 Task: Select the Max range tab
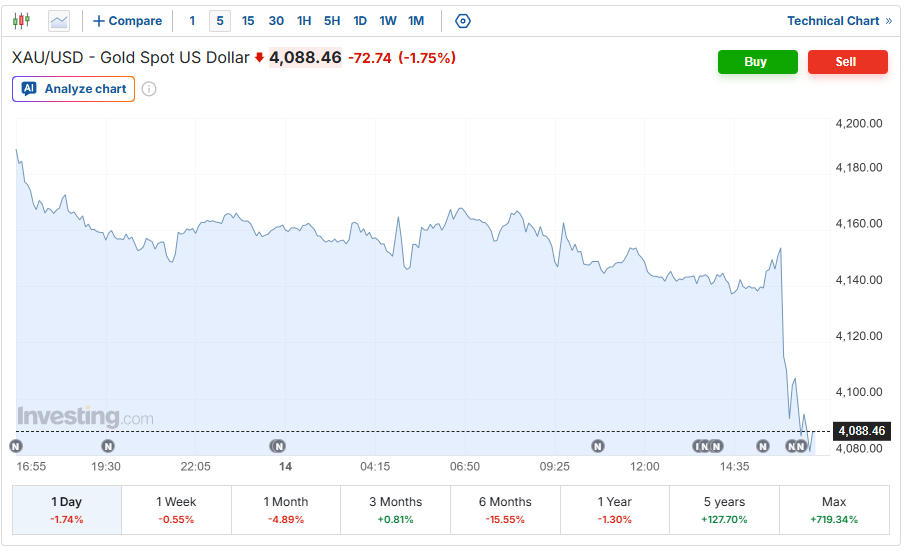click(834, 510)
